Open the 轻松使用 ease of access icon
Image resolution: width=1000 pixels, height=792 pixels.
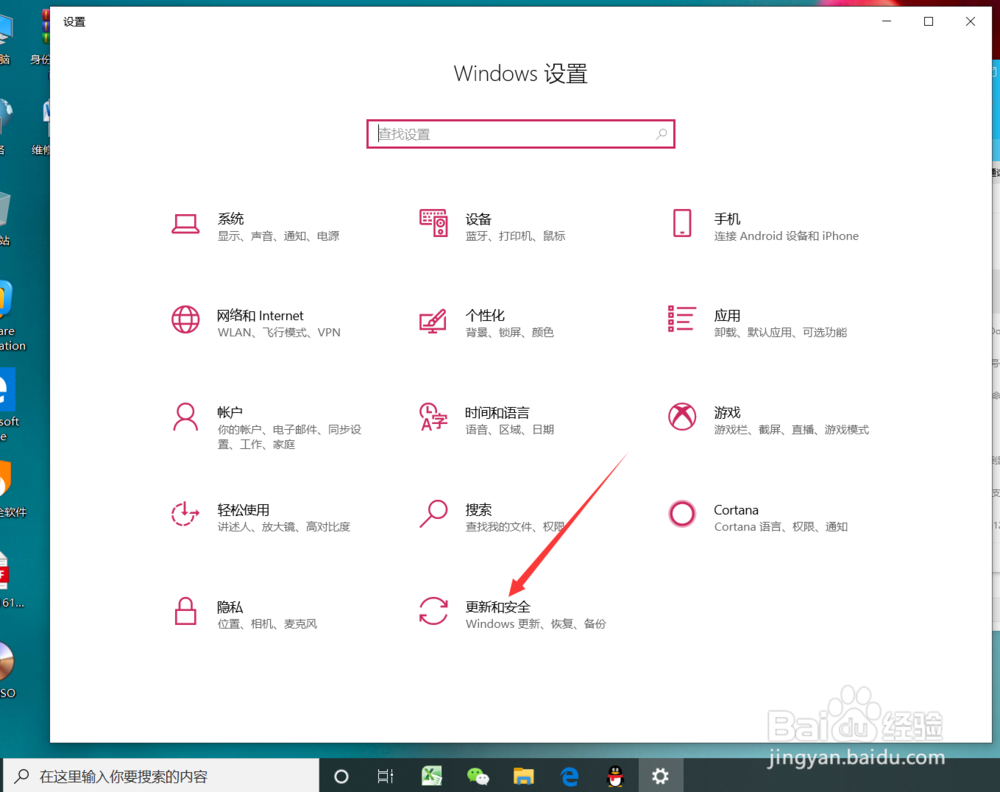point(186,514)
